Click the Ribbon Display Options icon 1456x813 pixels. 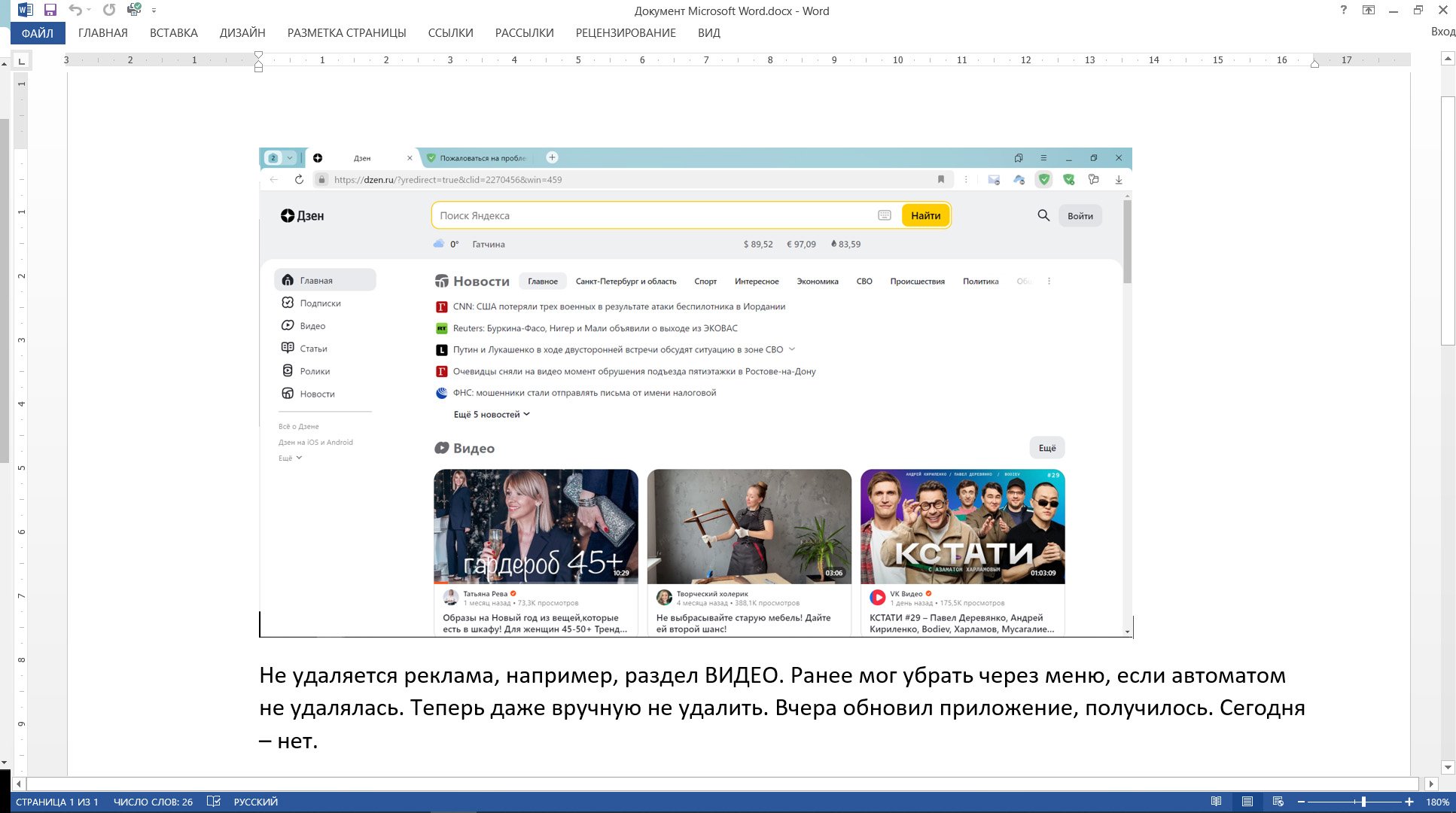click(x=1368, y=10)
